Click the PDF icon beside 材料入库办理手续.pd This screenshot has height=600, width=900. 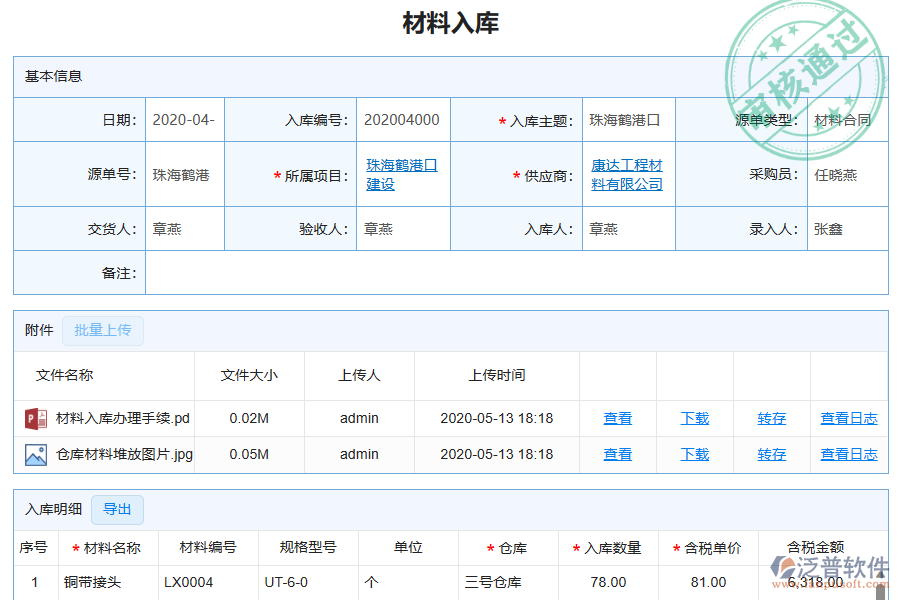tap(34, 418)
